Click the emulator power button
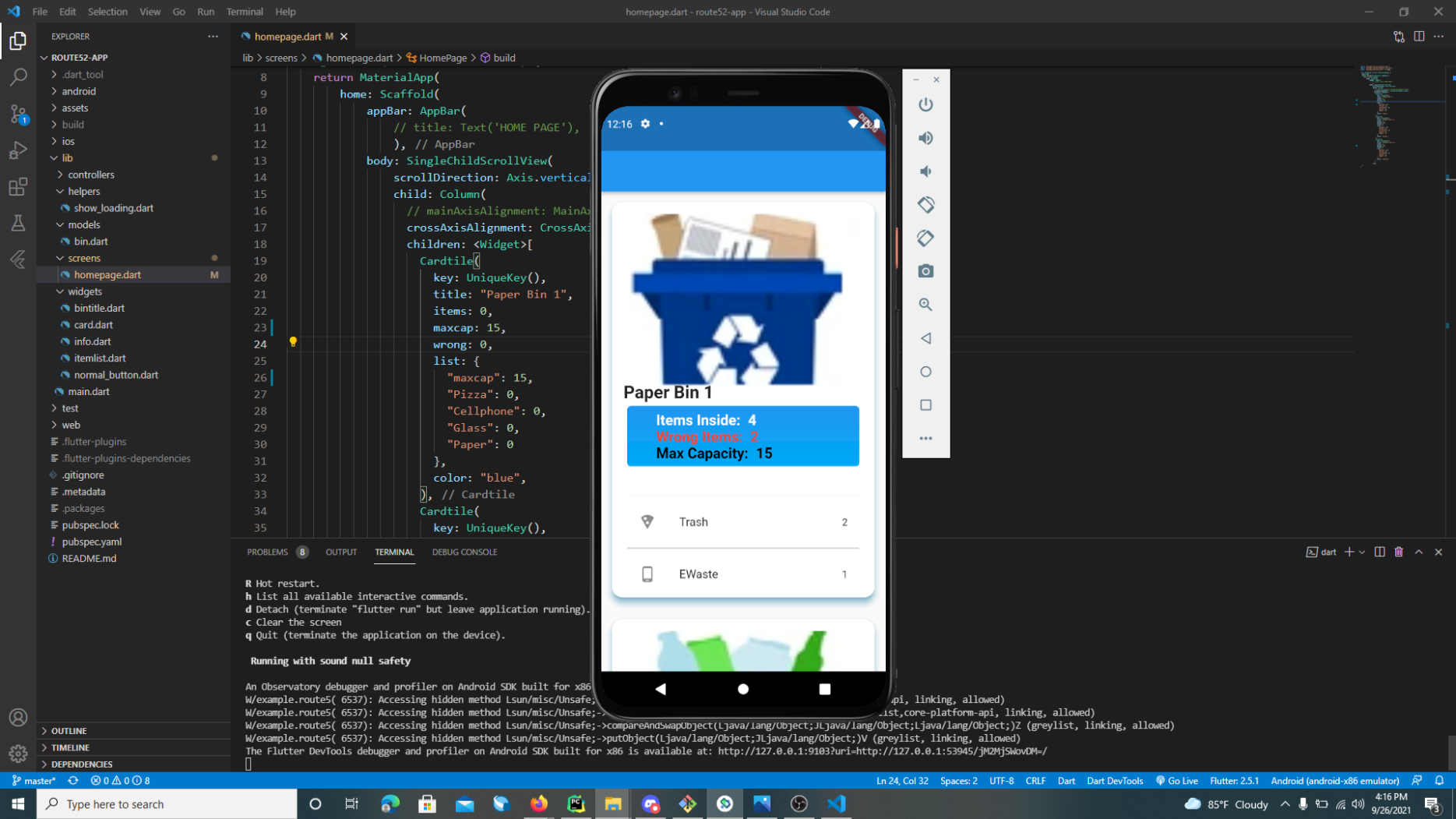This screenshot has width=1456, height=819. tap(925, 104)
